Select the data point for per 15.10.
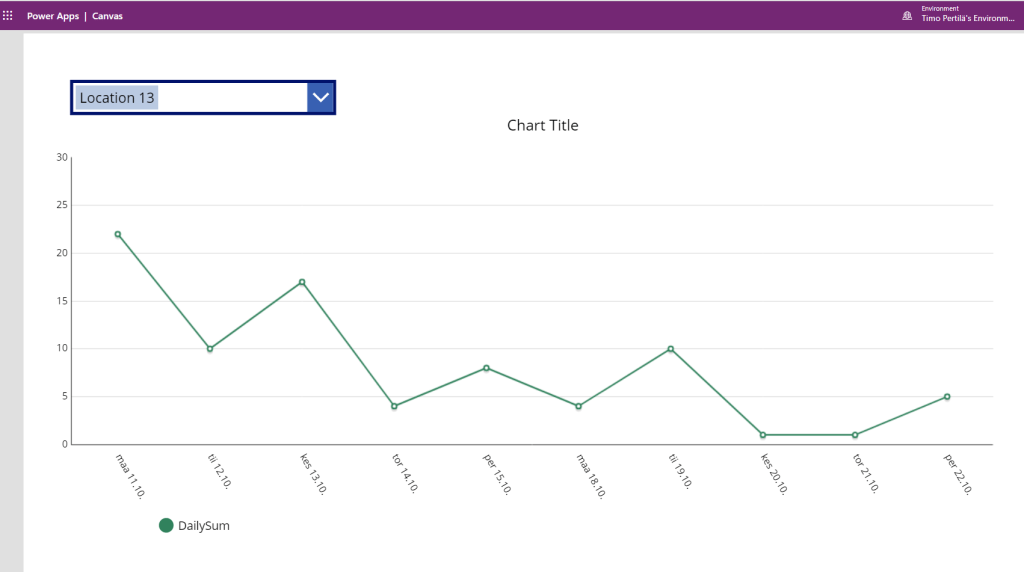Screen dimensions: 1024x572 pos(486,368)
